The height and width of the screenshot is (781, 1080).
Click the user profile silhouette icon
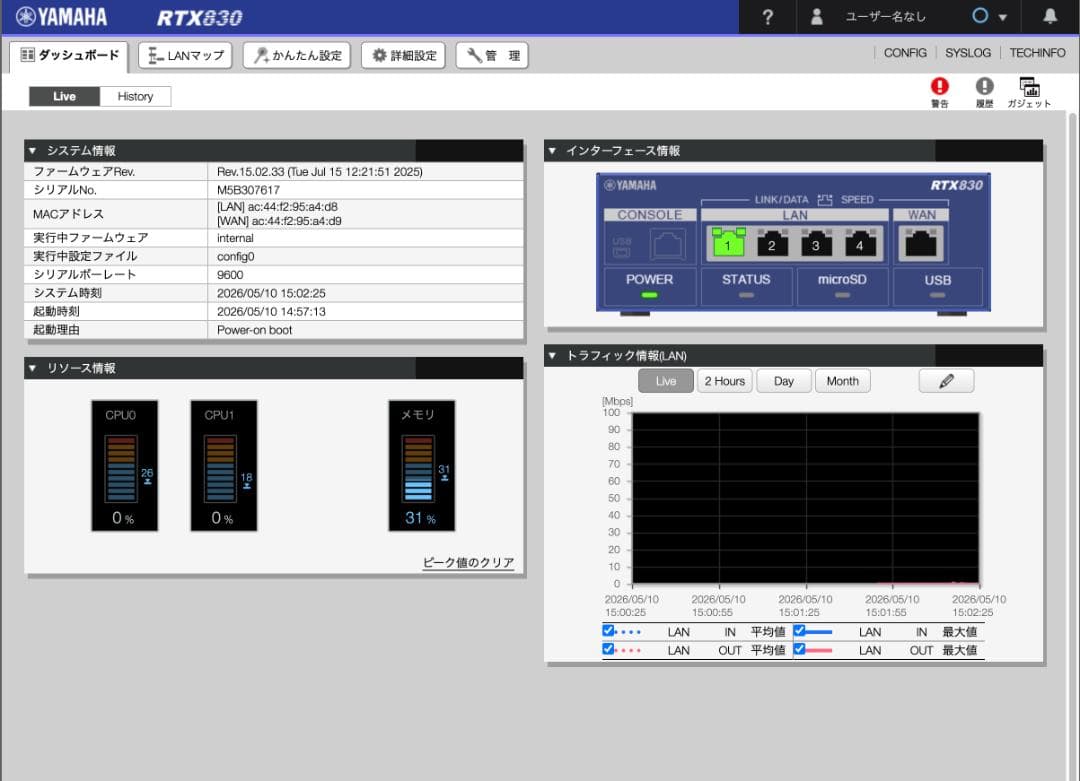coord(816,17)
